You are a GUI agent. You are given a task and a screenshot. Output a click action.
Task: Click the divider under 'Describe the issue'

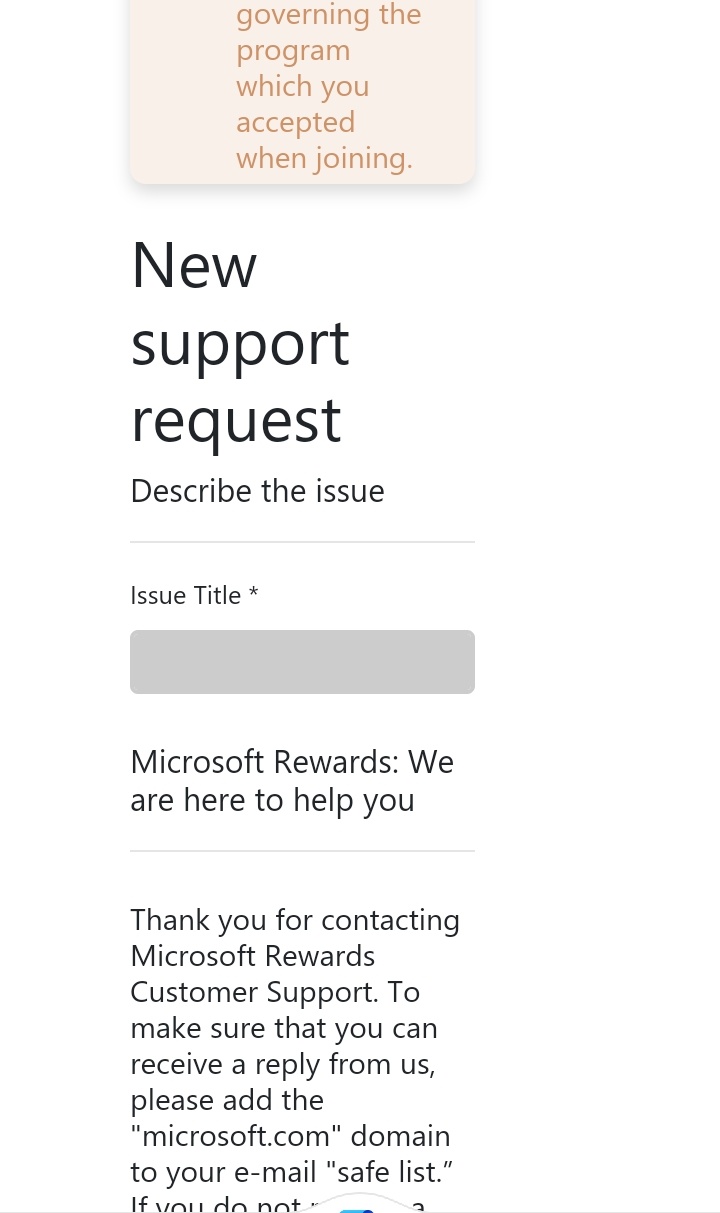(302, 541)
